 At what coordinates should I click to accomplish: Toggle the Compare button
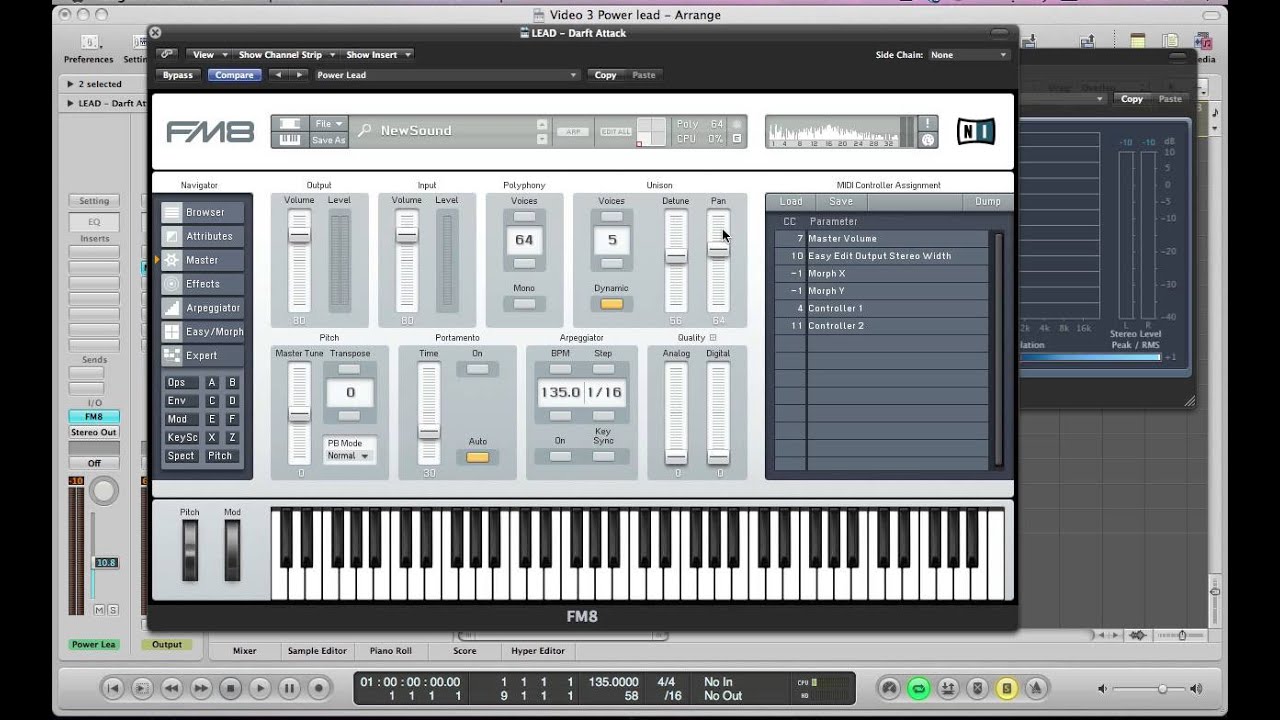tap(235, 75)
